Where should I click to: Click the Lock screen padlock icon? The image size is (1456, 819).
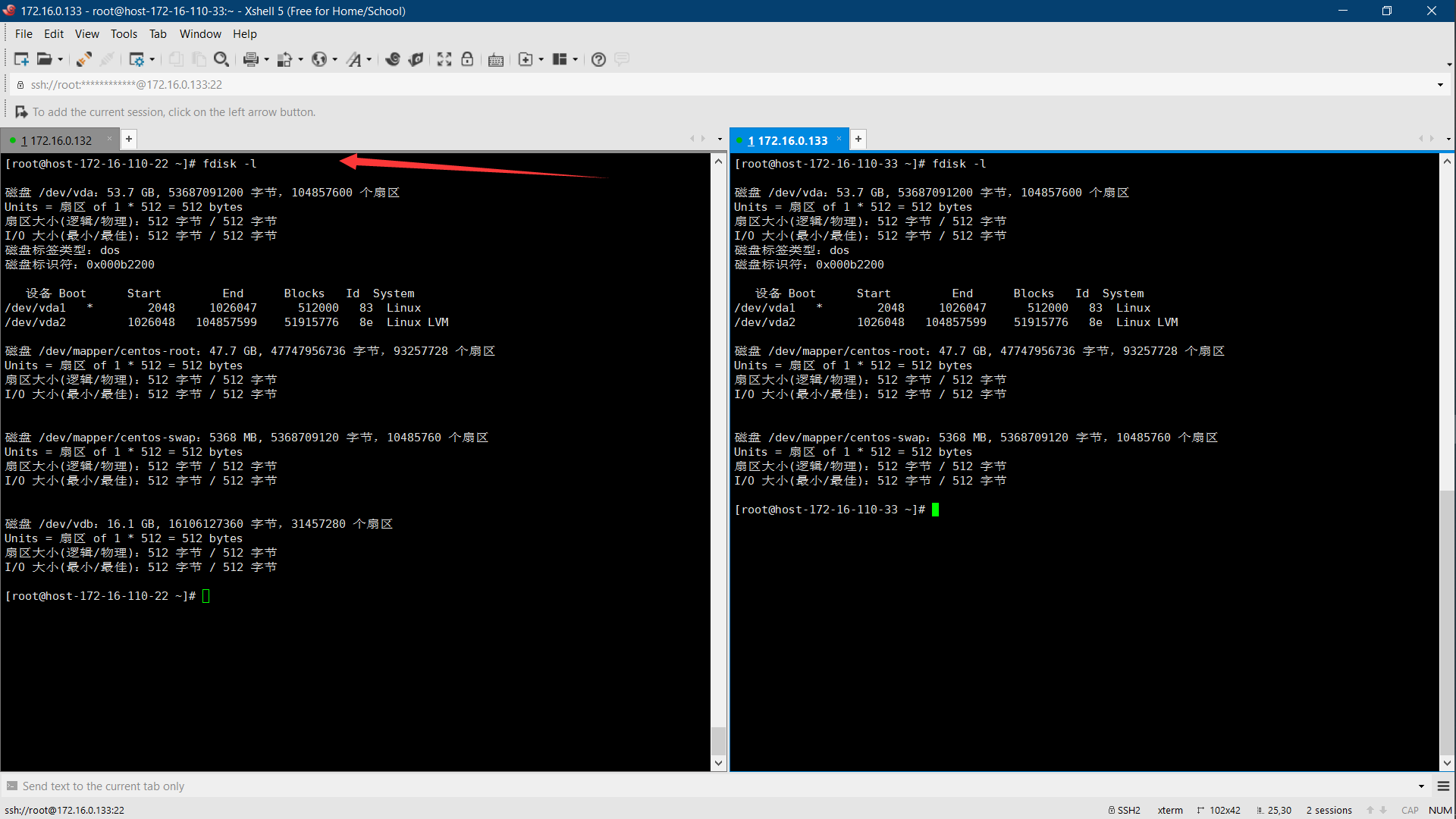pos(467,59)
